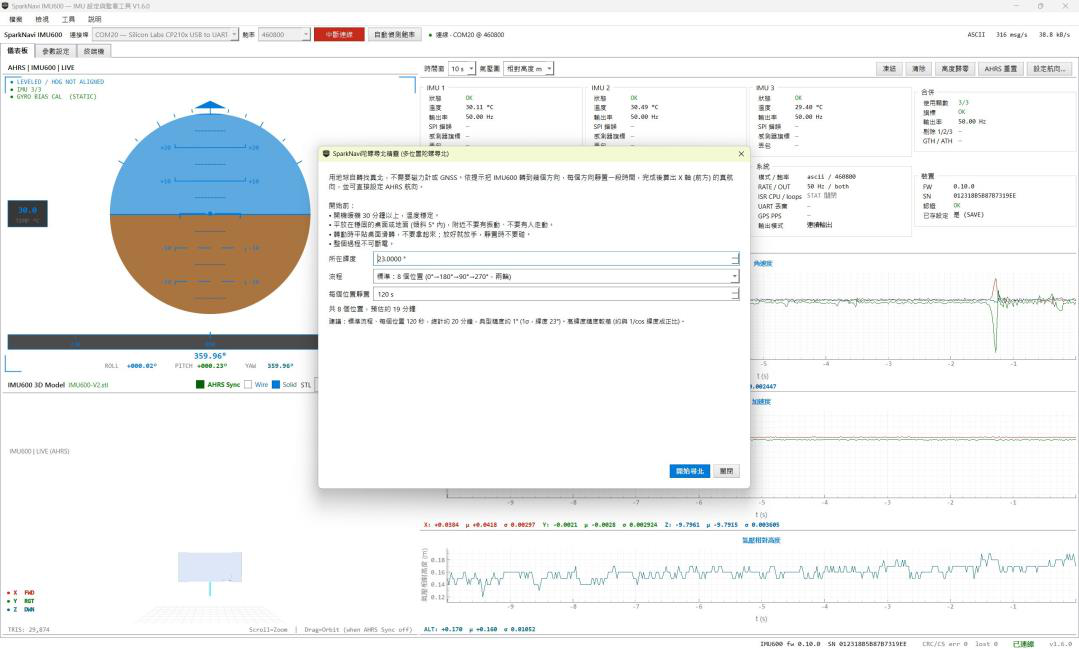Click the 氣壓相對高度 chart title
1079x649 pixels.
[x=761, y=540]
